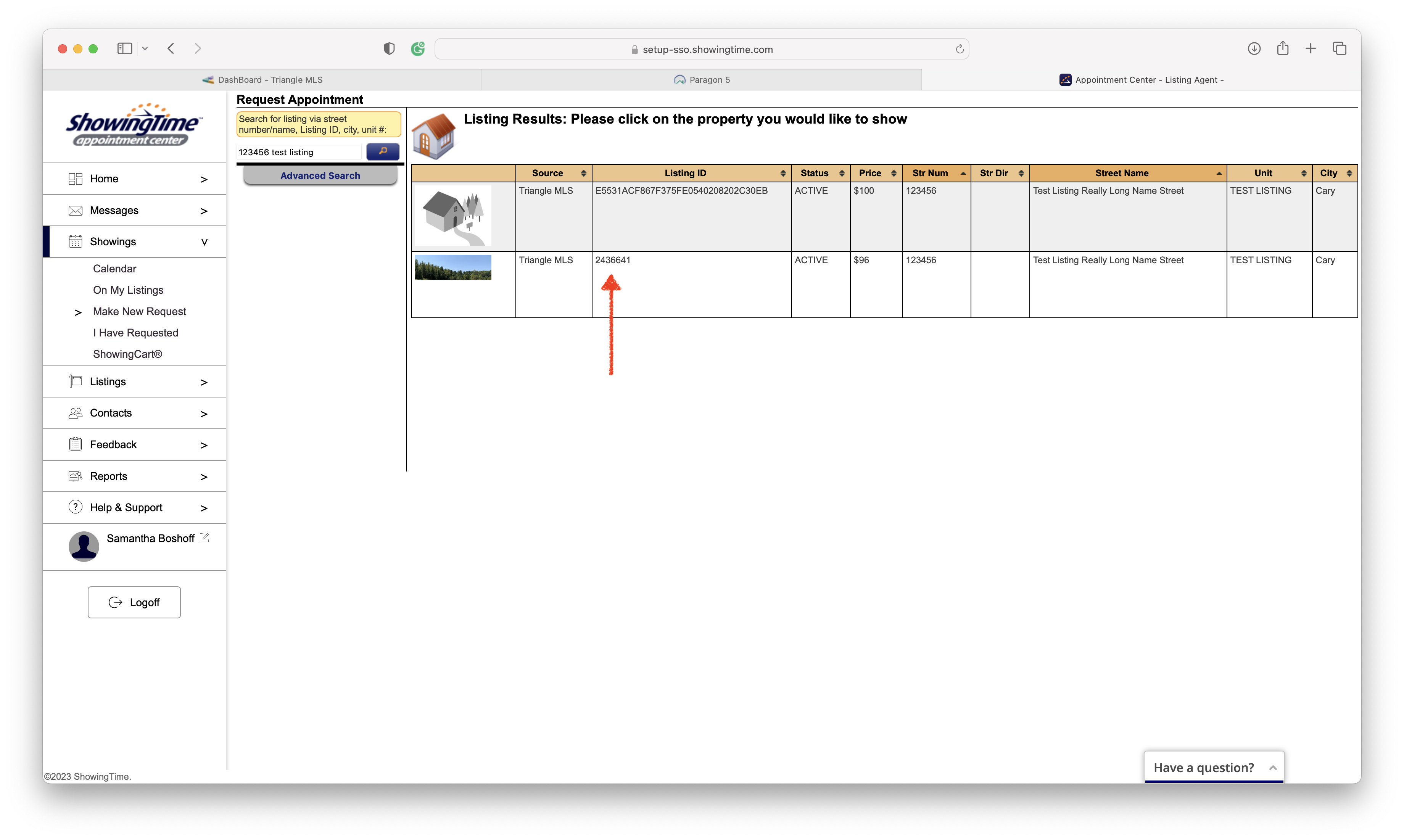The height and width of the screenshot is (840, 1404).
Task: Click Listing ID E5531ACF867F375FE0540208202C30EB cell
Action: (x=691, y=216)
